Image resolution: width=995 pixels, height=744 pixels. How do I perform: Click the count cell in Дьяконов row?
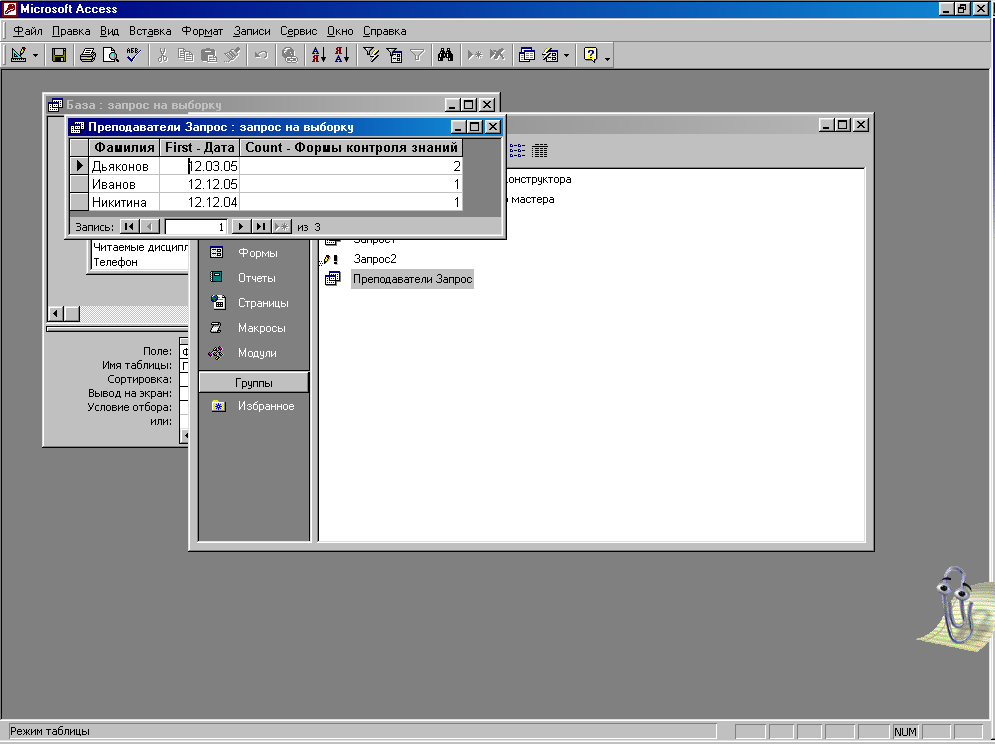pyautogui.click(x=351, y=166)
